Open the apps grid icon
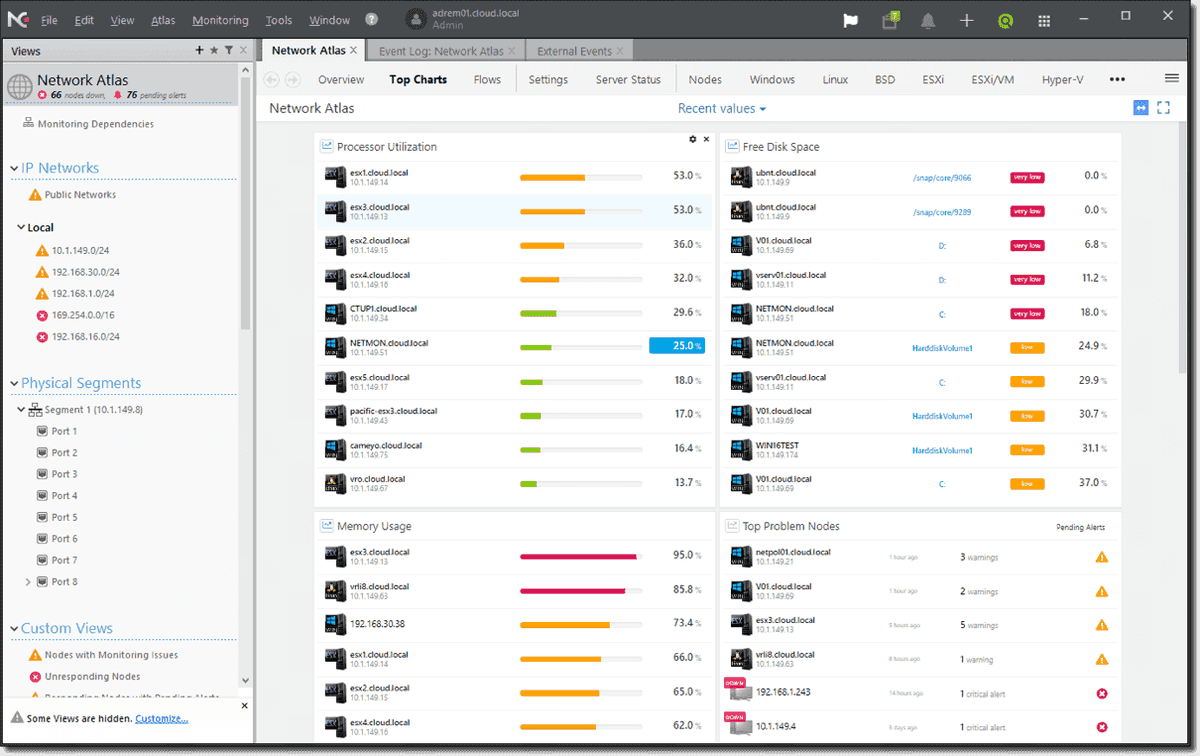 [x=1044, y=20]
